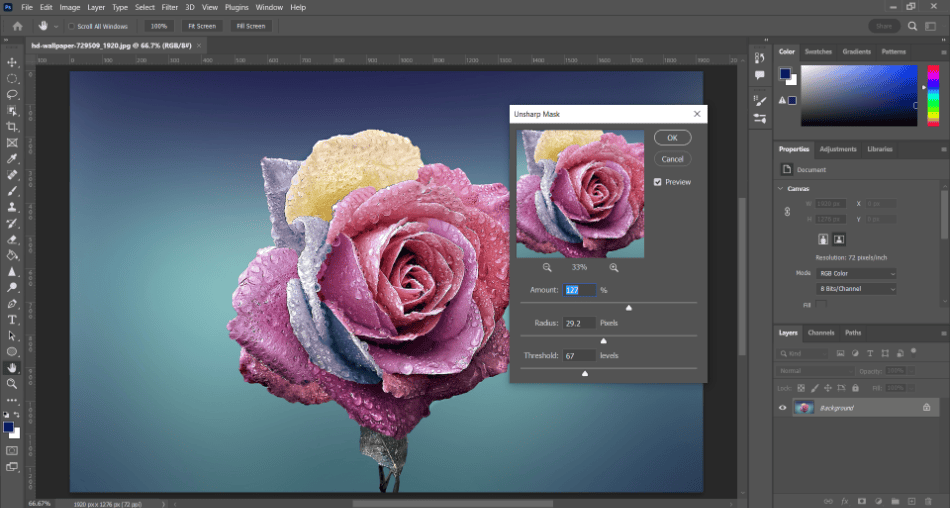Uncheck the Preview checkbox
950x508 pixels.
pos(657,182)
